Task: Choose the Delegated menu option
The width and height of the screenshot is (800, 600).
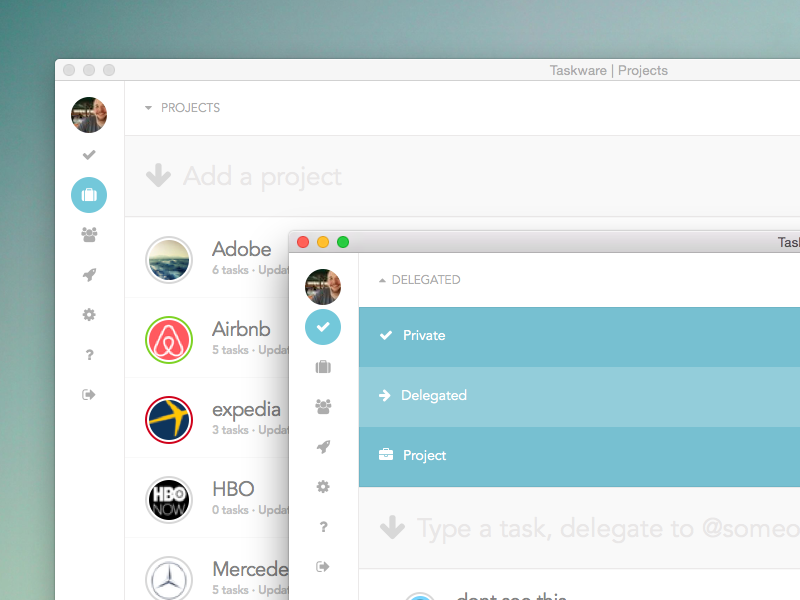Action: 579,396
